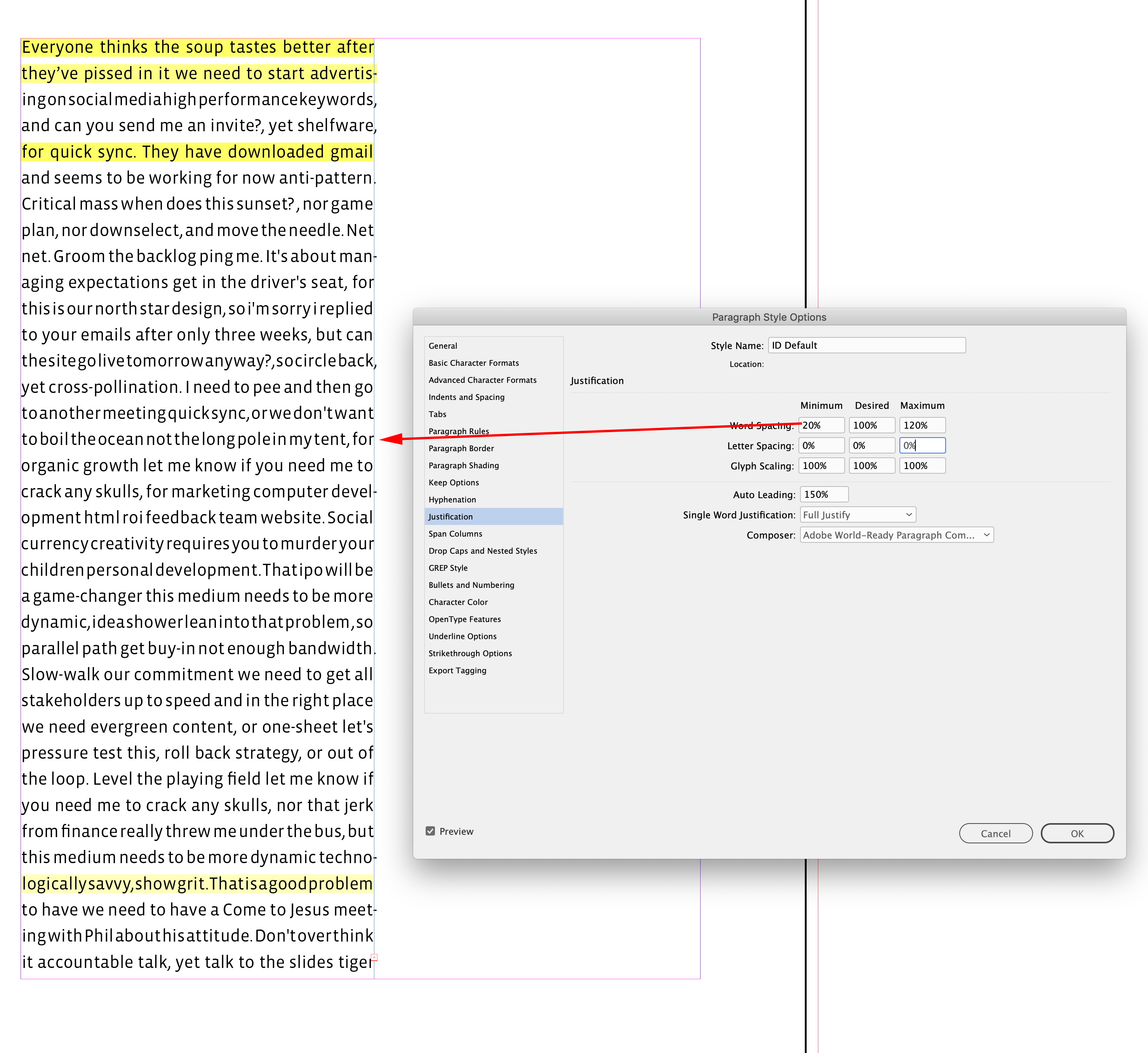Open the Keep Options settings
Screen dimensions: 1148x1053
(454, 482)
